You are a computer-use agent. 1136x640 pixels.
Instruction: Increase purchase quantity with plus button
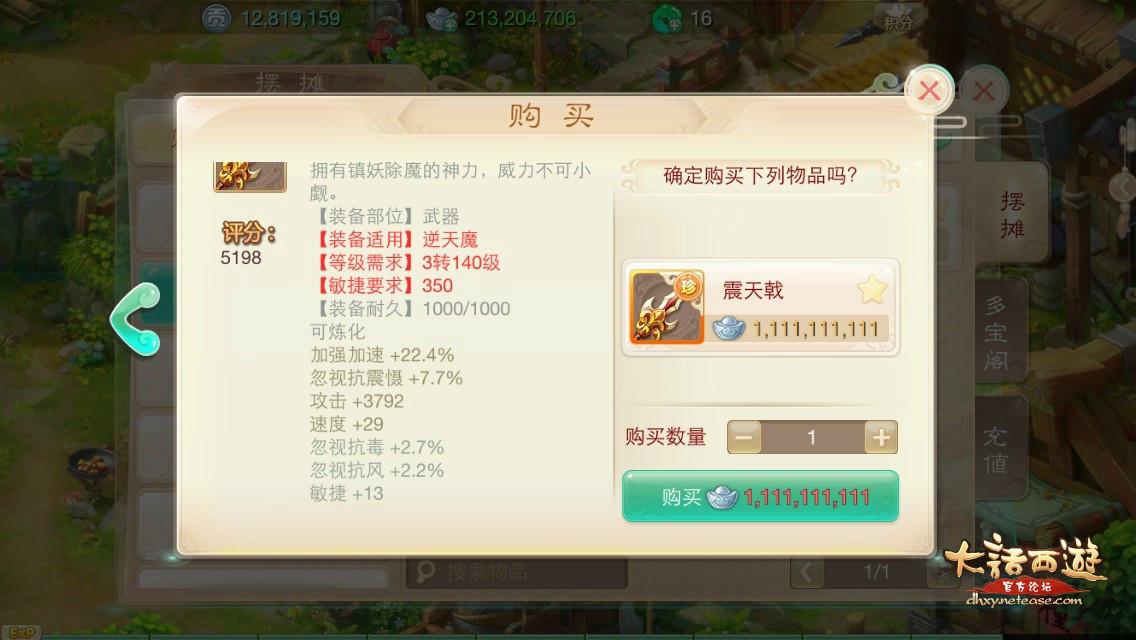click(881, 437)
